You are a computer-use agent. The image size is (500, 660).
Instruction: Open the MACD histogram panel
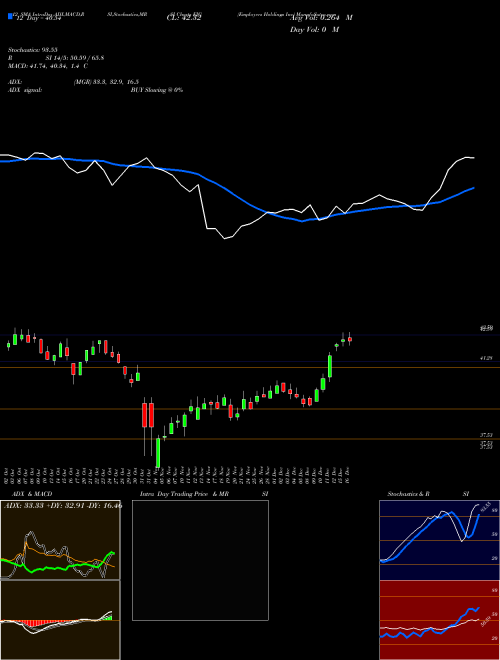click(60, 620)
